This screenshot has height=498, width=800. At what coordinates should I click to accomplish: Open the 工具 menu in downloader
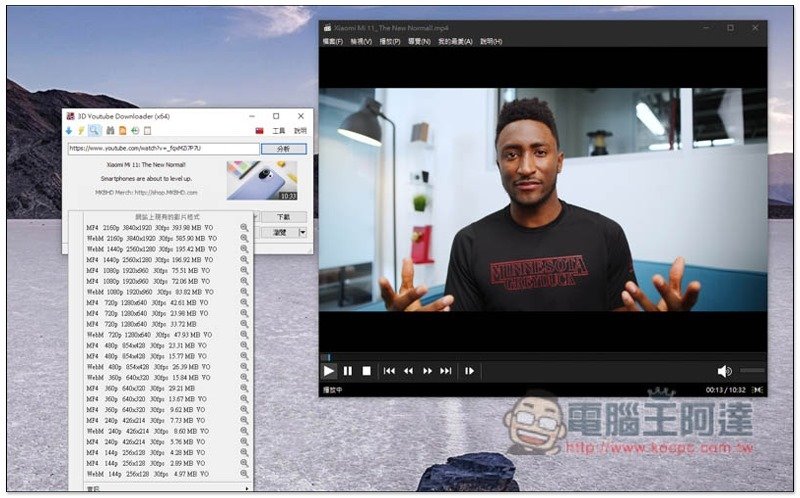(279, 131)
